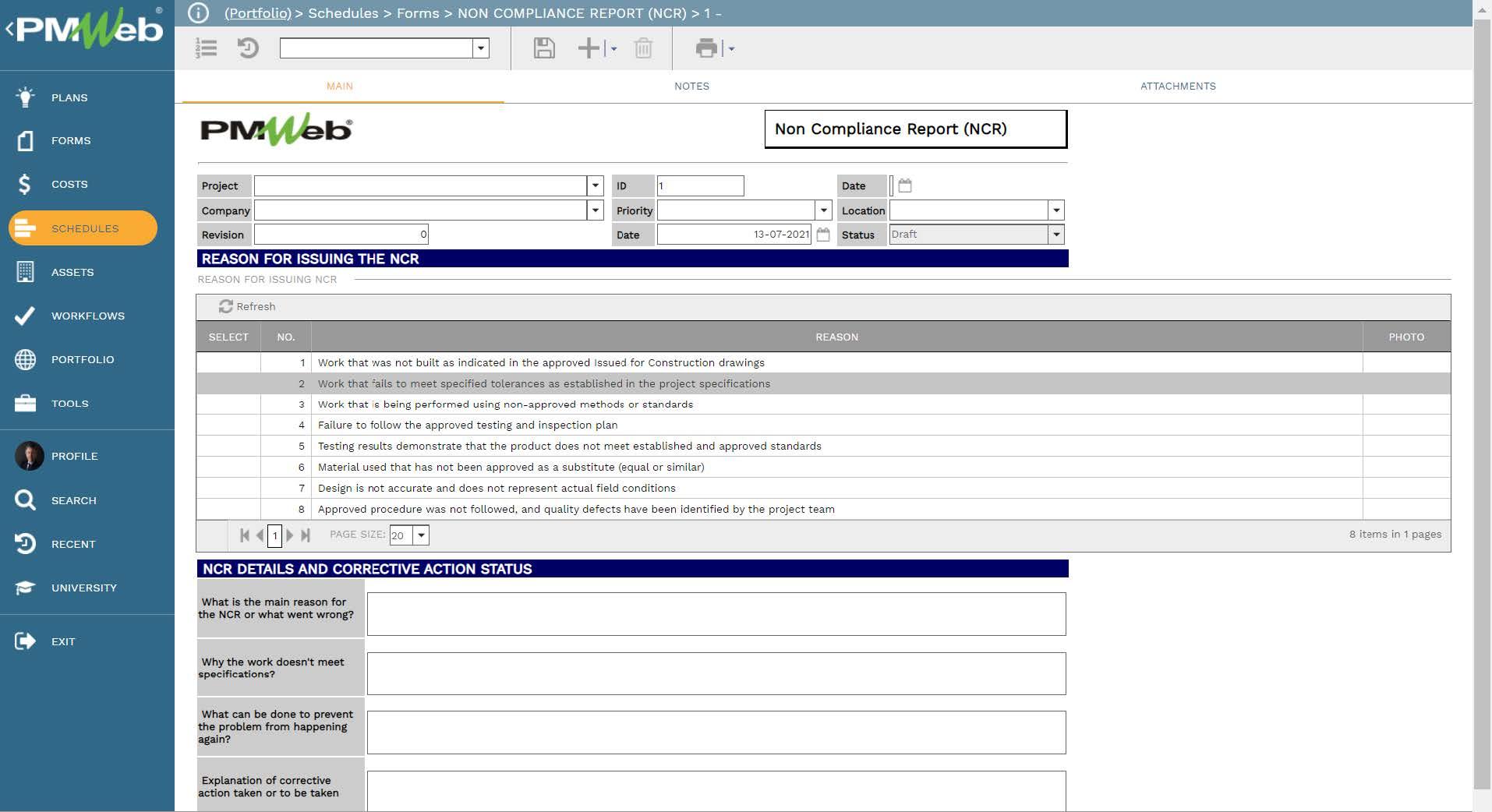Click the history clock icon in toolbar
The height and width of the screenshot is (812, 1492).
pyautogui.click(x=248, y=48)
